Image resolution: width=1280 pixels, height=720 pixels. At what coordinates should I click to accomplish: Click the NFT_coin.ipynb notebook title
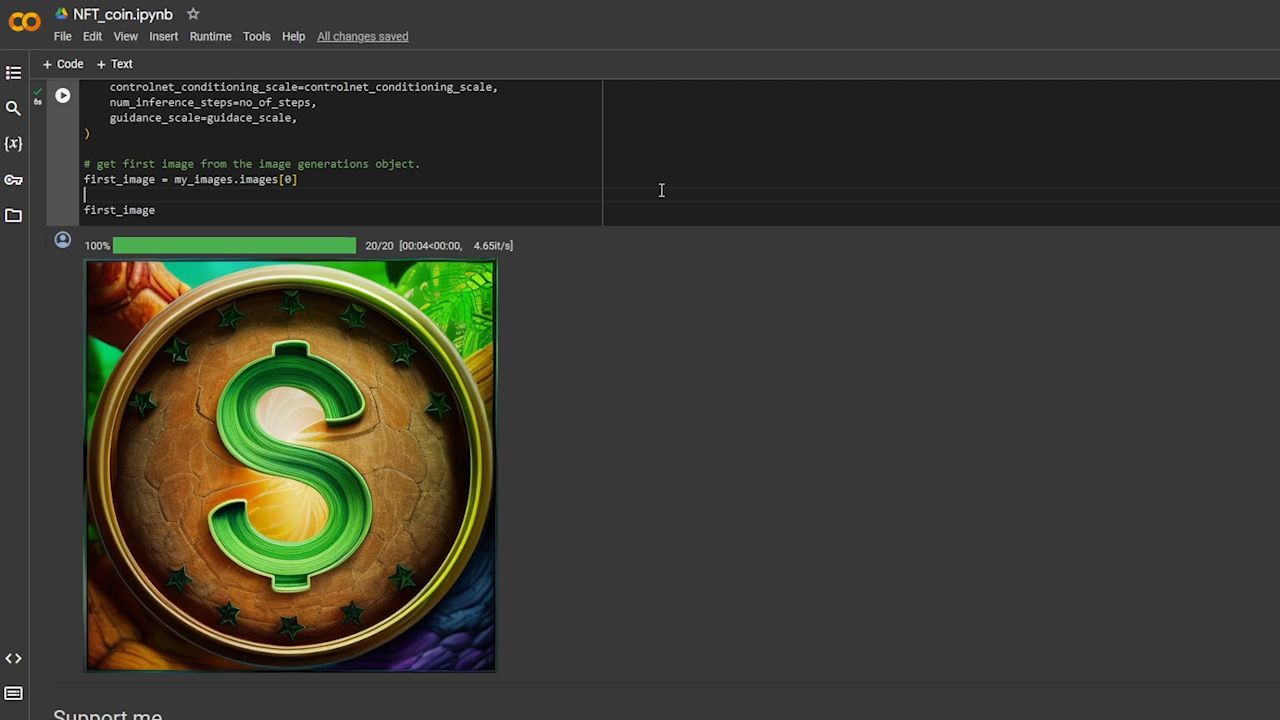click(123, 14)
